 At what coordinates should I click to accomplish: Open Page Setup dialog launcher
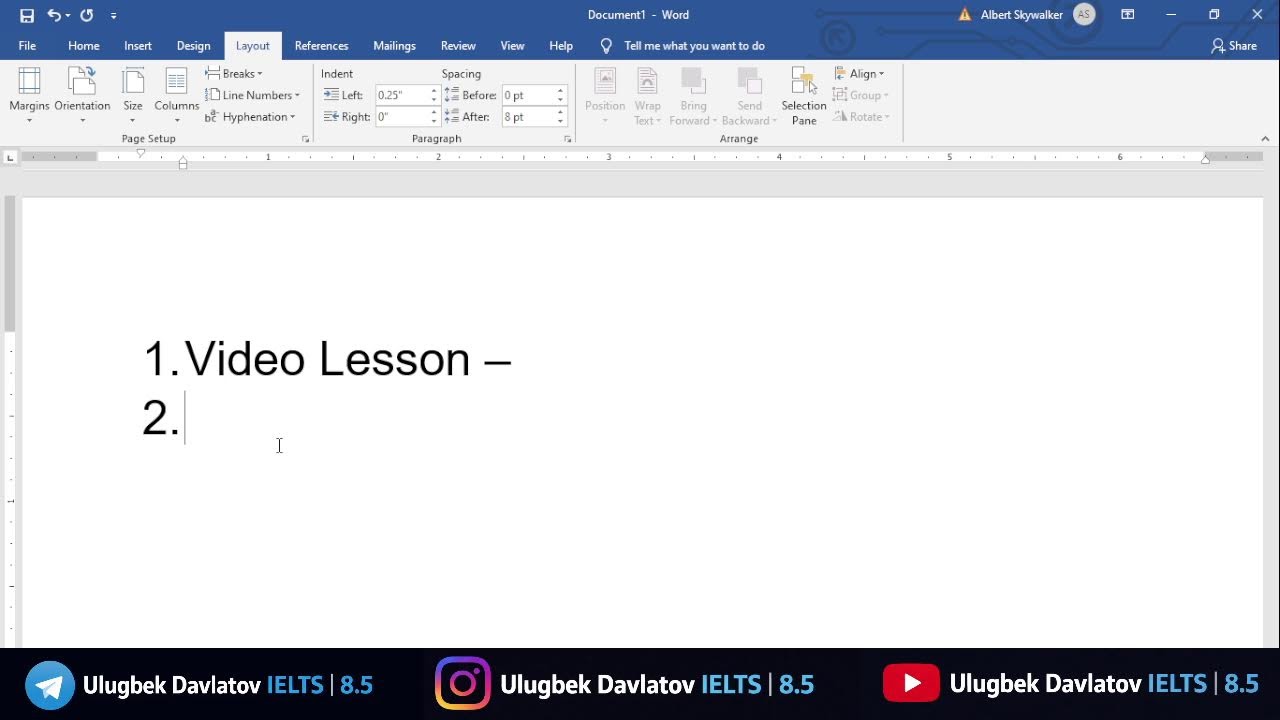tap(305, 139)
